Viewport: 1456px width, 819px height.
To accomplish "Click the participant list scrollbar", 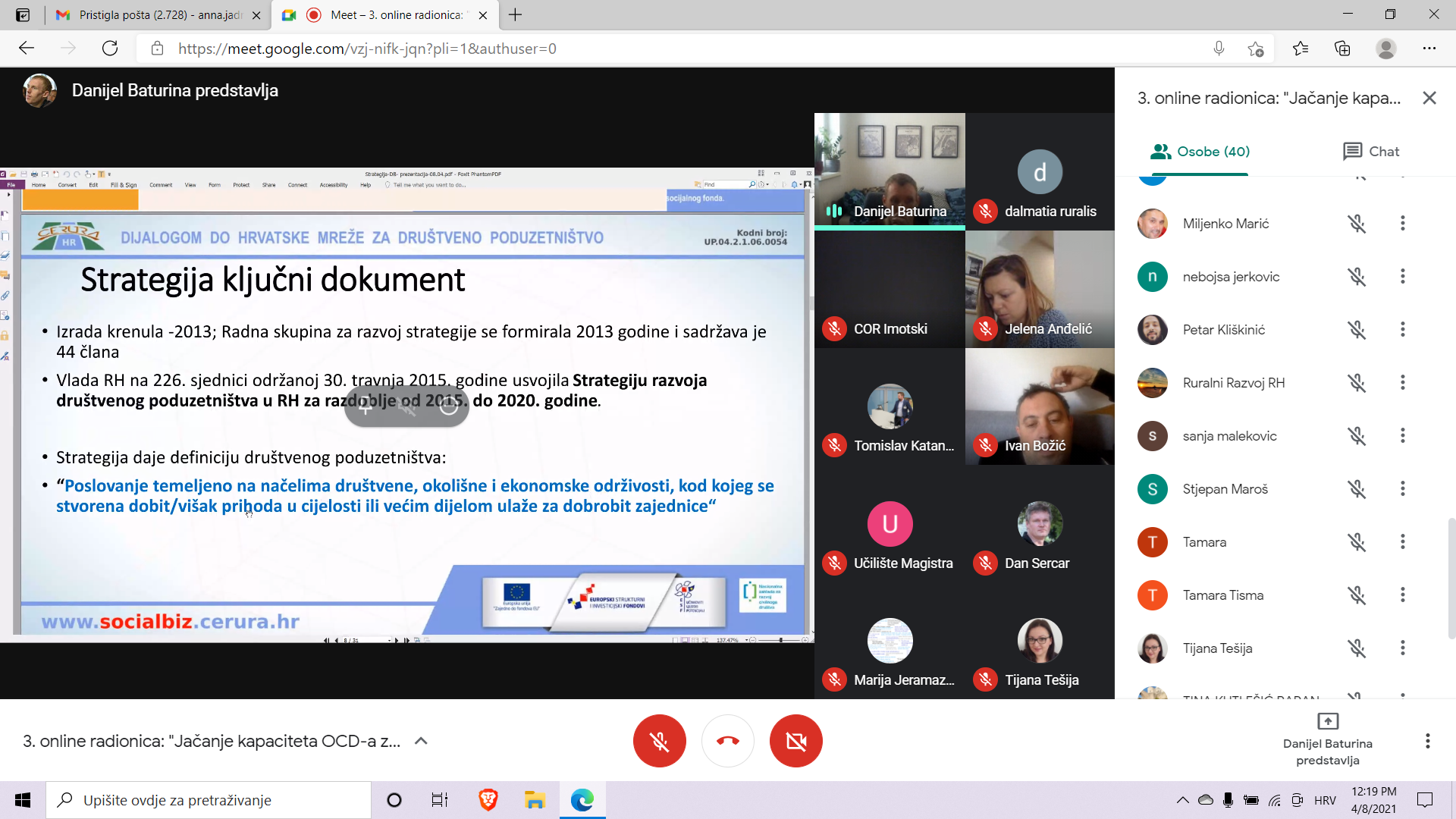I will pos(1451,576).
